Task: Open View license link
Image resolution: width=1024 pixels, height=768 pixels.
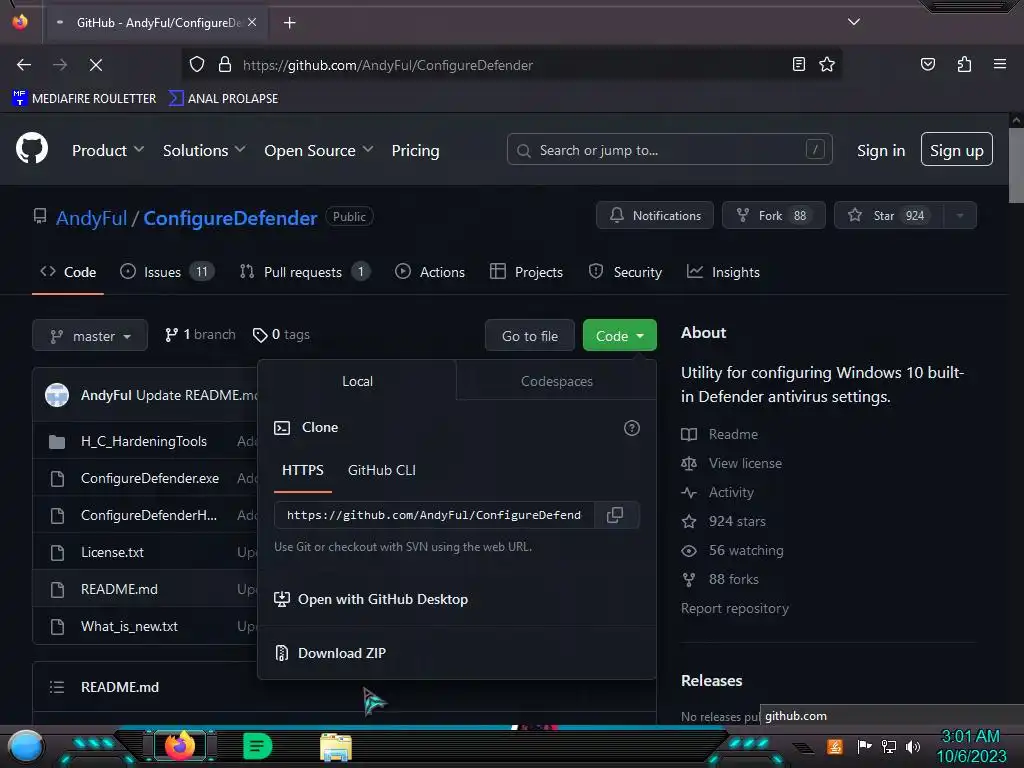Action: tap(731, 463)
